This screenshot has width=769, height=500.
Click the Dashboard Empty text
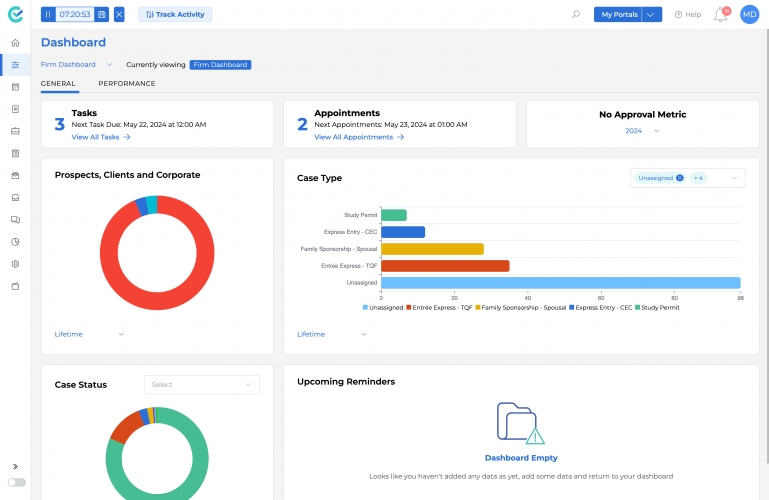tap(521, 457)
